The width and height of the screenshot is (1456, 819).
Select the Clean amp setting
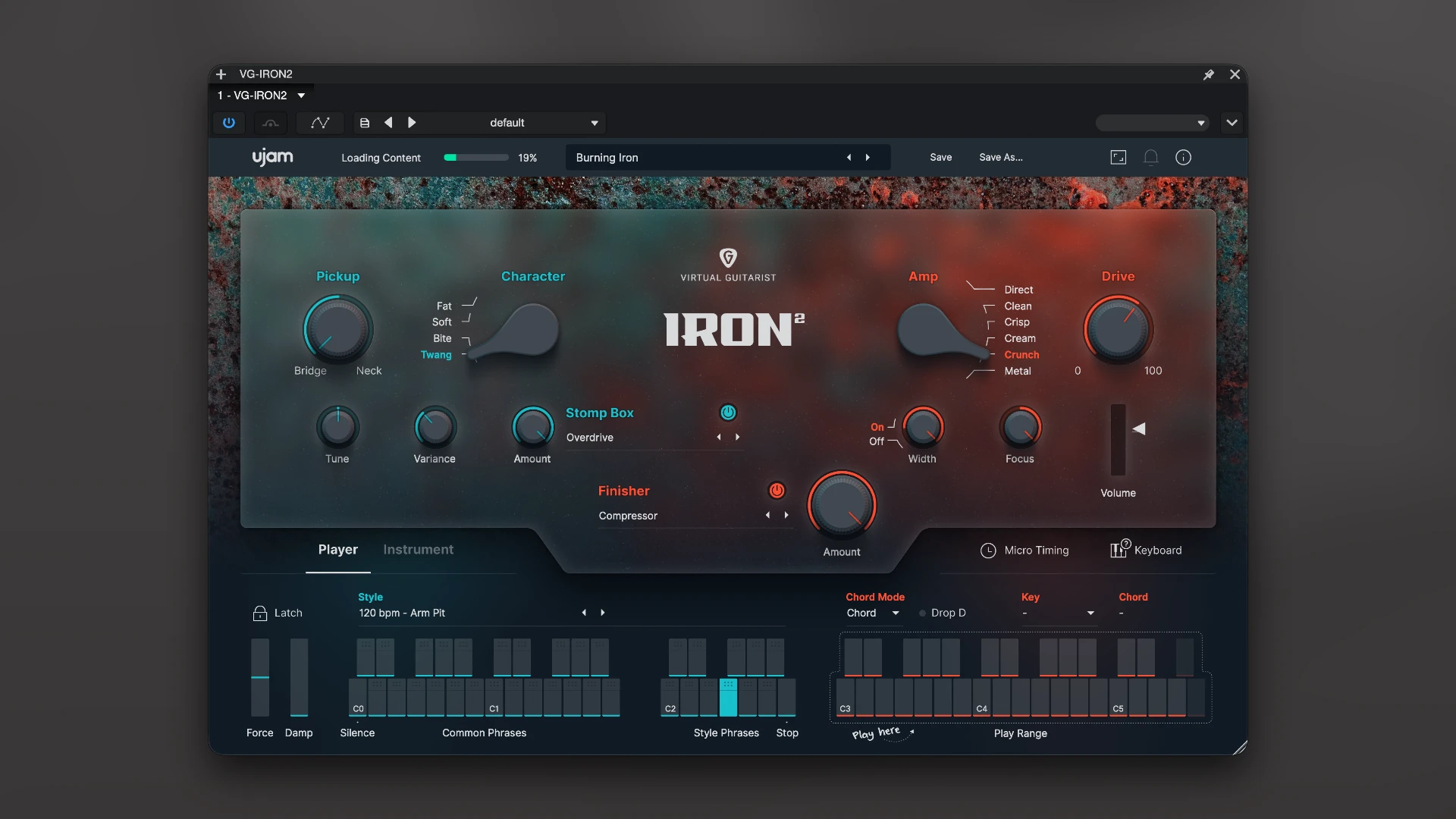[1018, 306]
